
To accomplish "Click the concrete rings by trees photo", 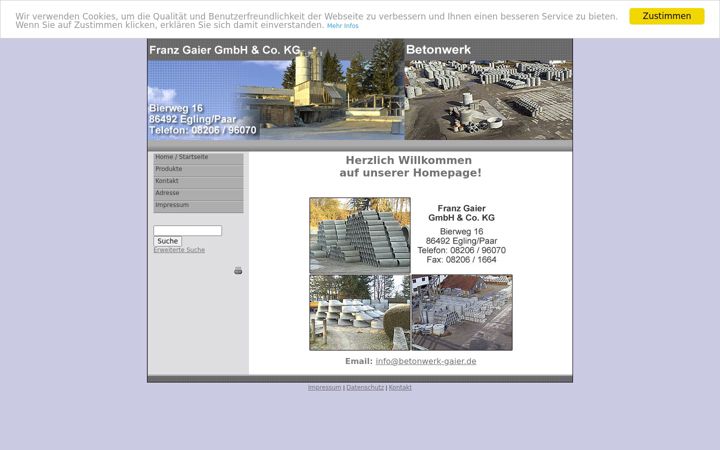I will [x=360, y=313].
